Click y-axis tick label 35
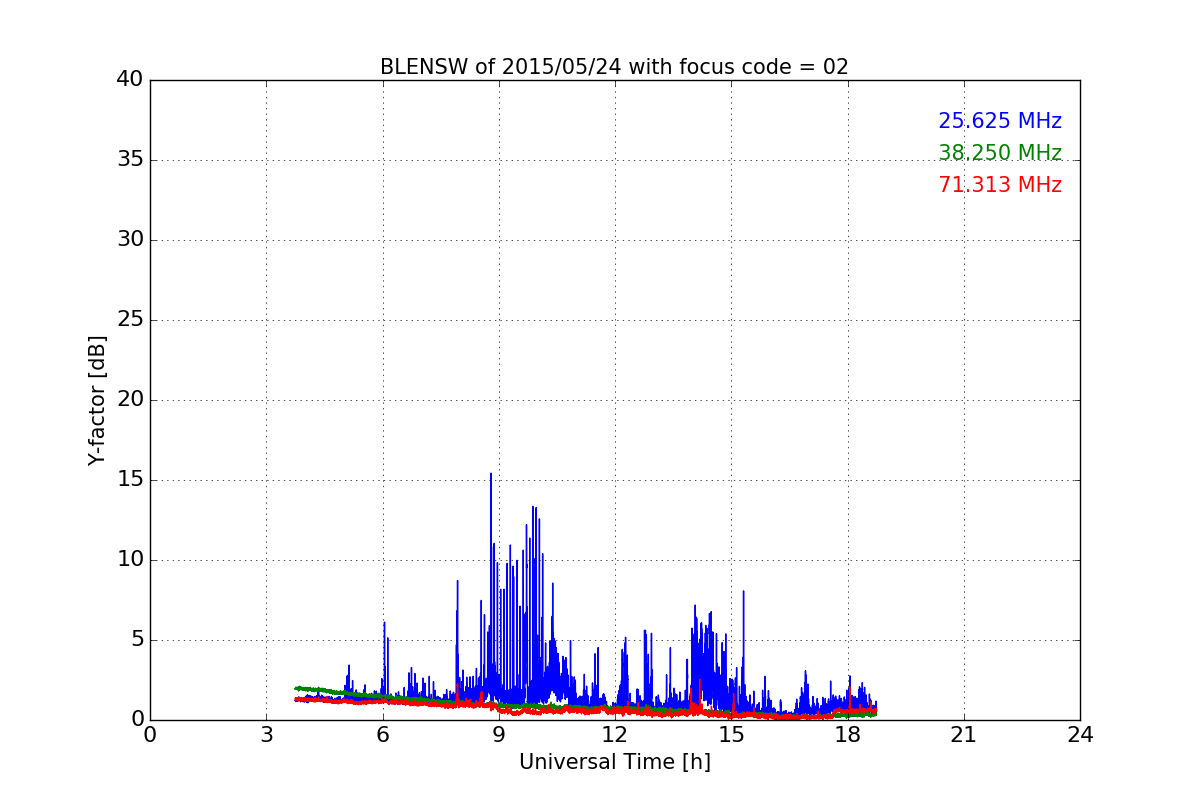This screenshot has height=800, width=1200. [x=130, y=160]
